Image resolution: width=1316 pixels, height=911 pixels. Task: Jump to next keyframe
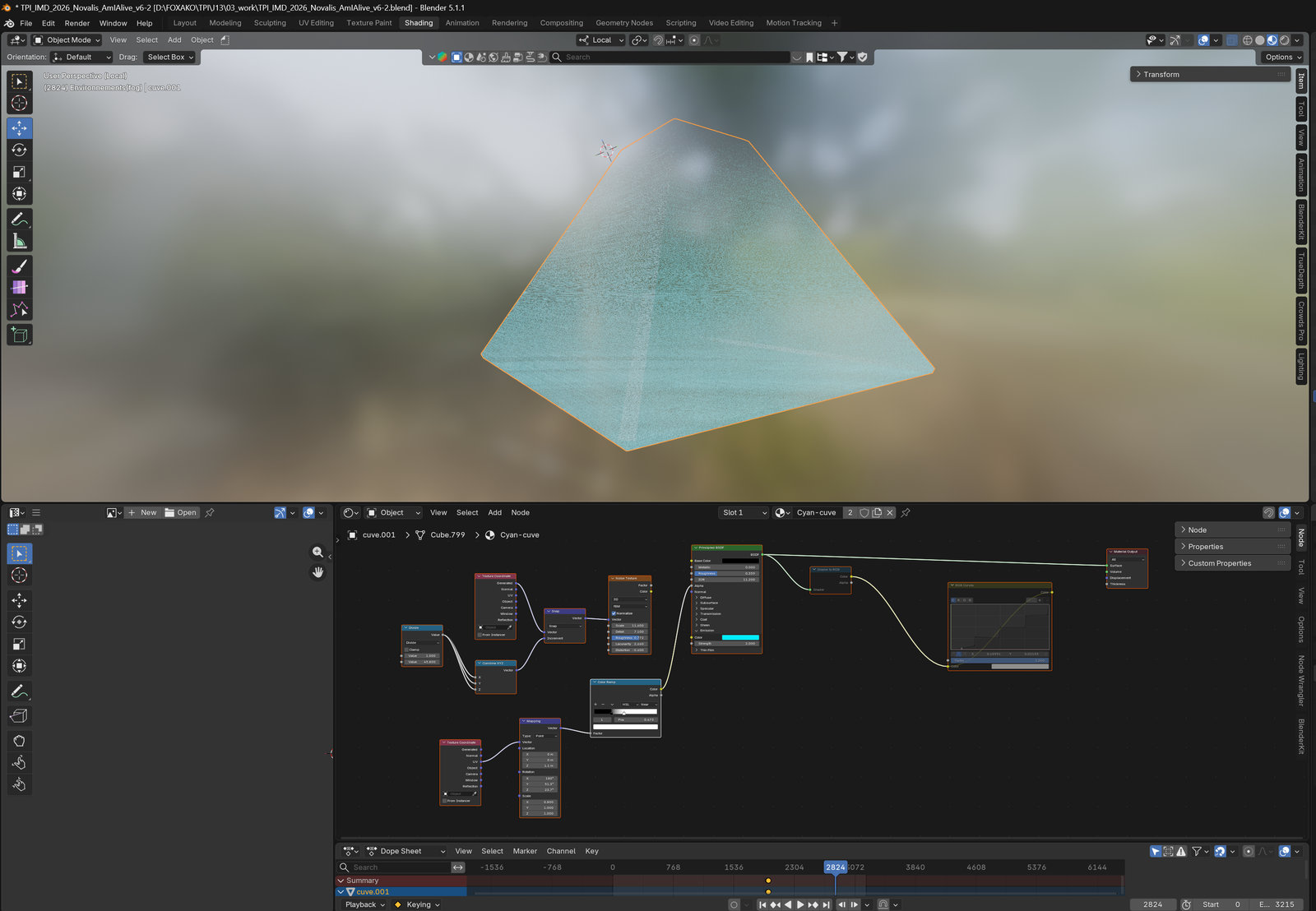tap(813, 904)
